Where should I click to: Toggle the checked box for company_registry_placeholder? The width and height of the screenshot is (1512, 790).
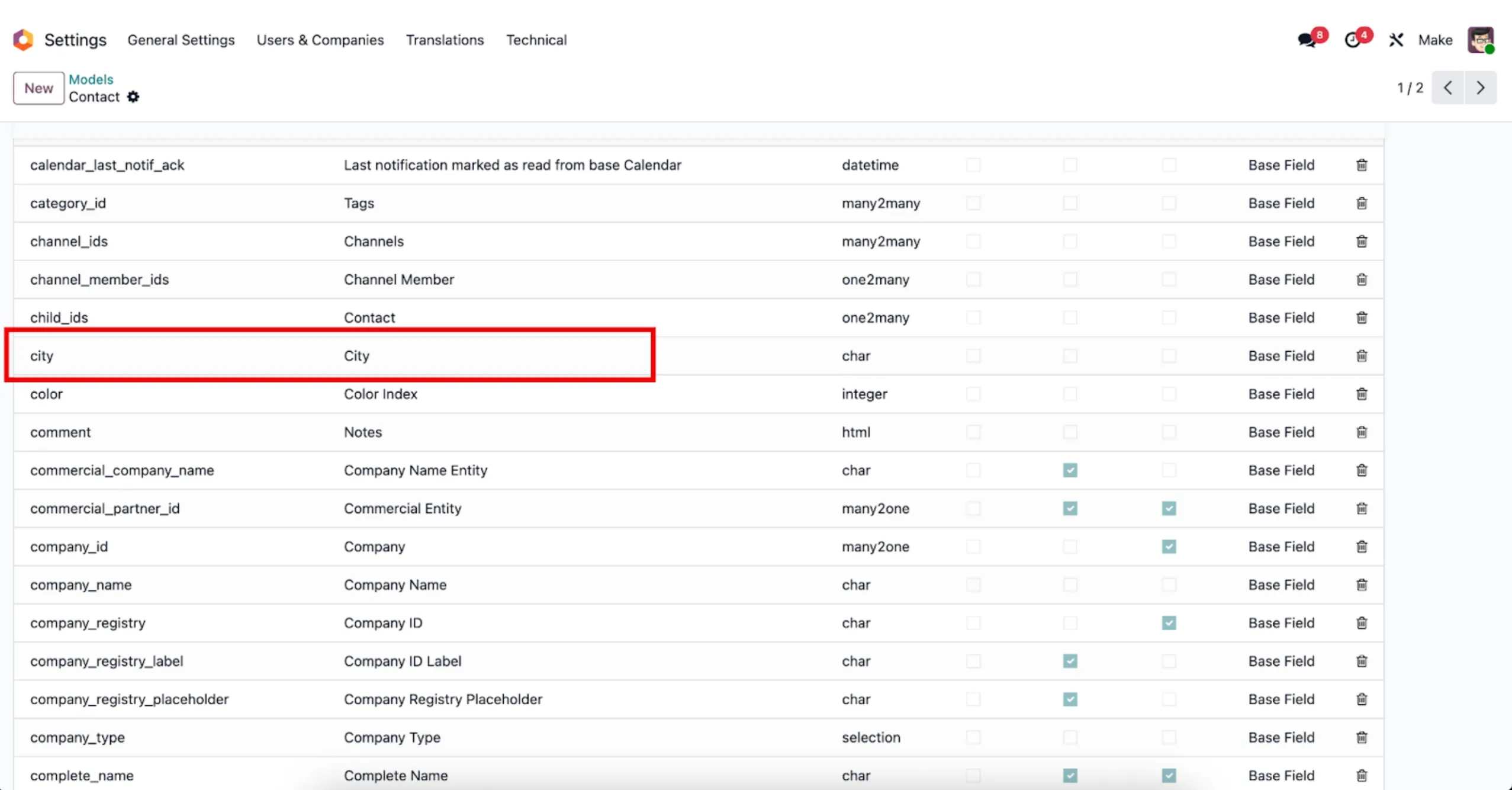(x=1070, y=699)
